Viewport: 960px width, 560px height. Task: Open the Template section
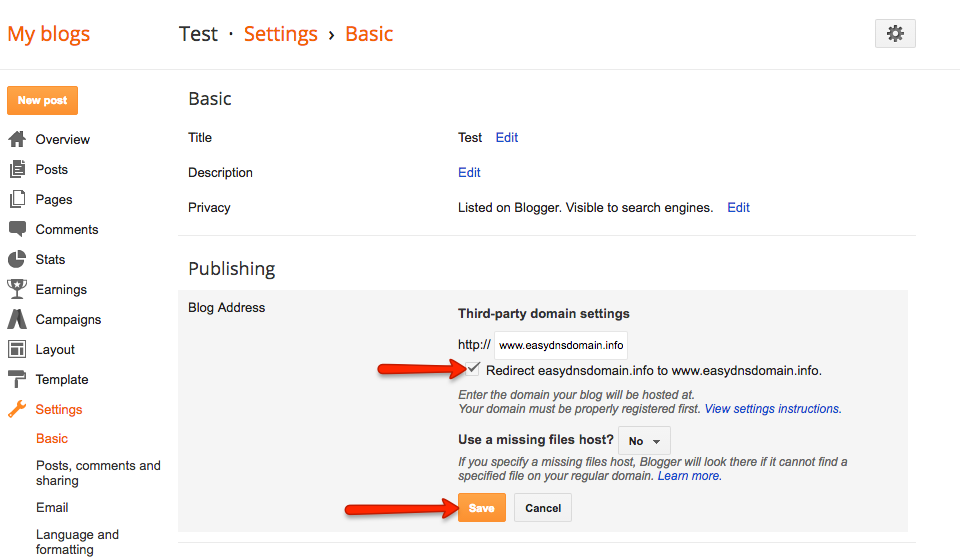62,379
